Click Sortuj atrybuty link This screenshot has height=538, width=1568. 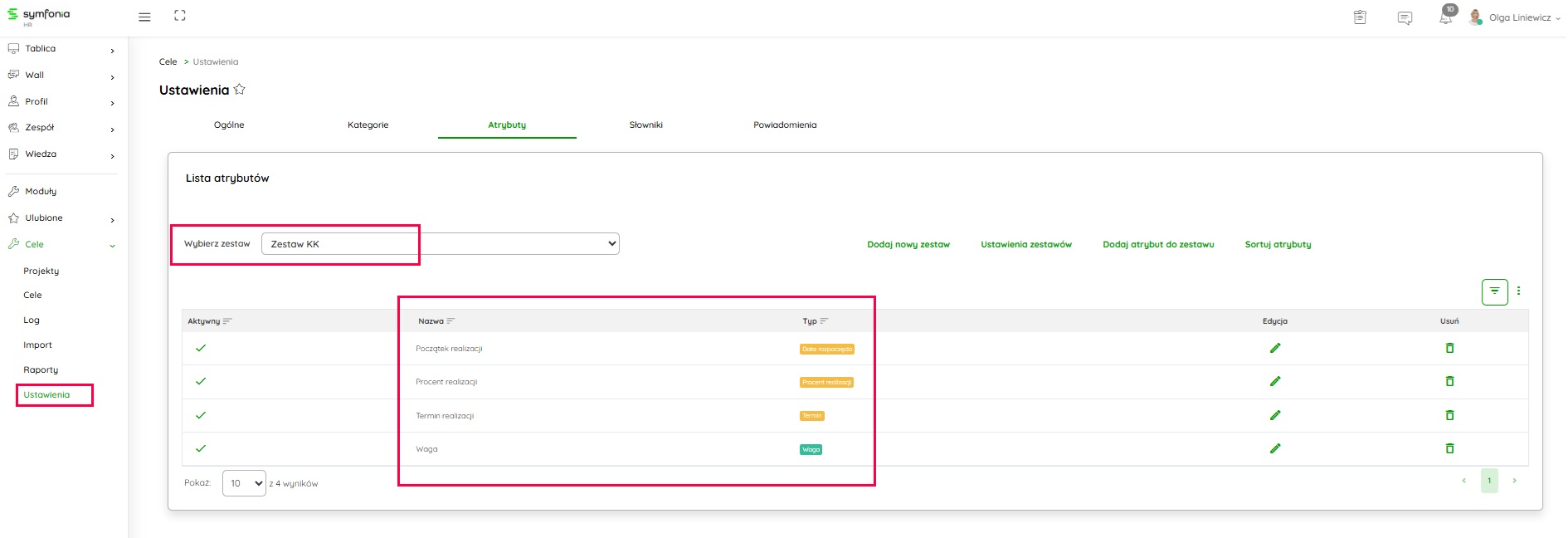tap(1278, 245)
